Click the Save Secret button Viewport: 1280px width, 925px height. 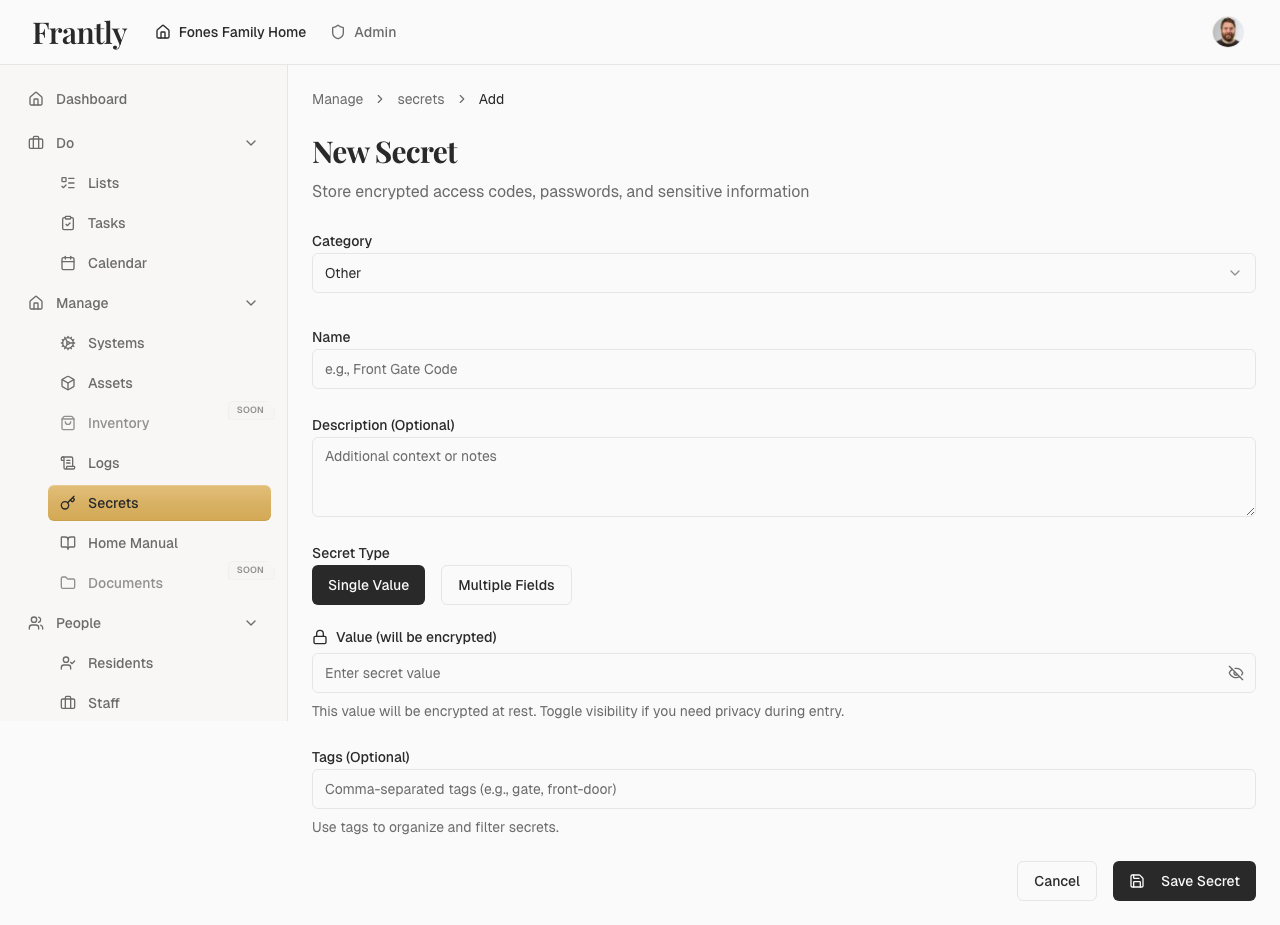point(1184,880)
